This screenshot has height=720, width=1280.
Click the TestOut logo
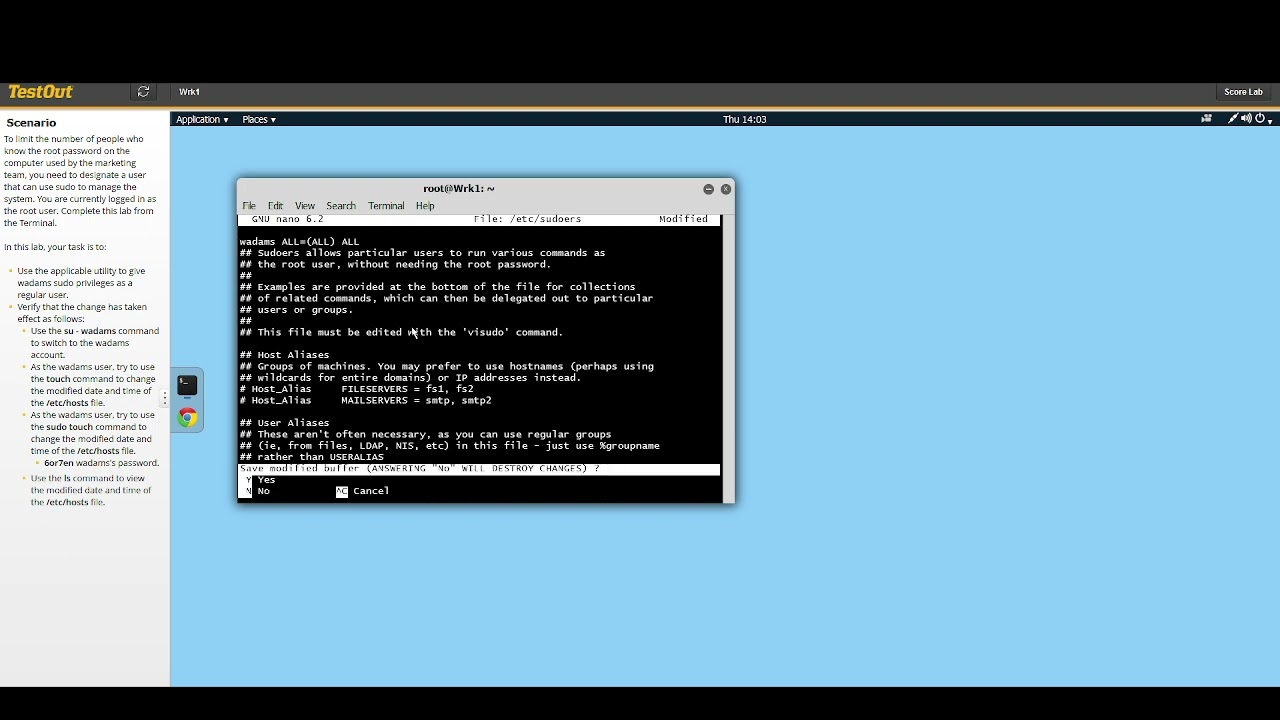pyautogui.click(x=40, y=92)
